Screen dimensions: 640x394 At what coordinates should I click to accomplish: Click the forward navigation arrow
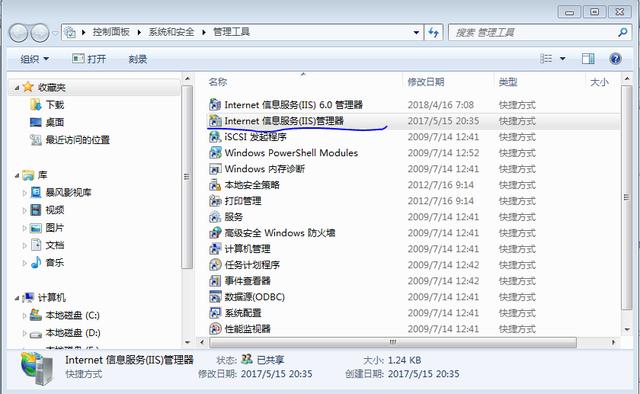(x=40, y=33)
